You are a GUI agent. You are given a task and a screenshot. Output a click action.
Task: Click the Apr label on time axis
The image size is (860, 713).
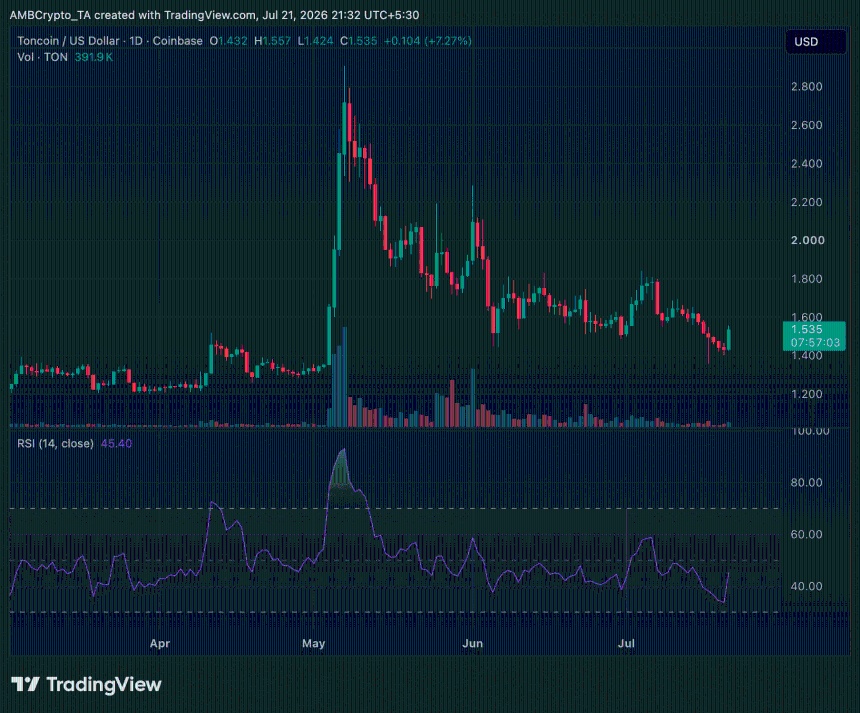[160, 643]
